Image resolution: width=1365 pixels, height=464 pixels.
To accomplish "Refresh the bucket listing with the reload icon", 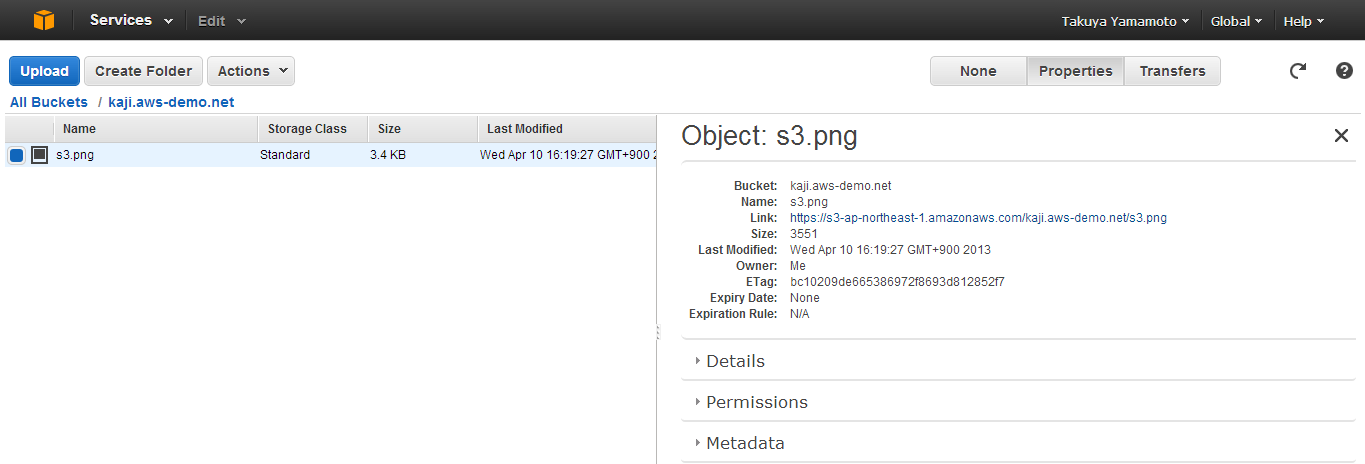I will point(1298,71).
